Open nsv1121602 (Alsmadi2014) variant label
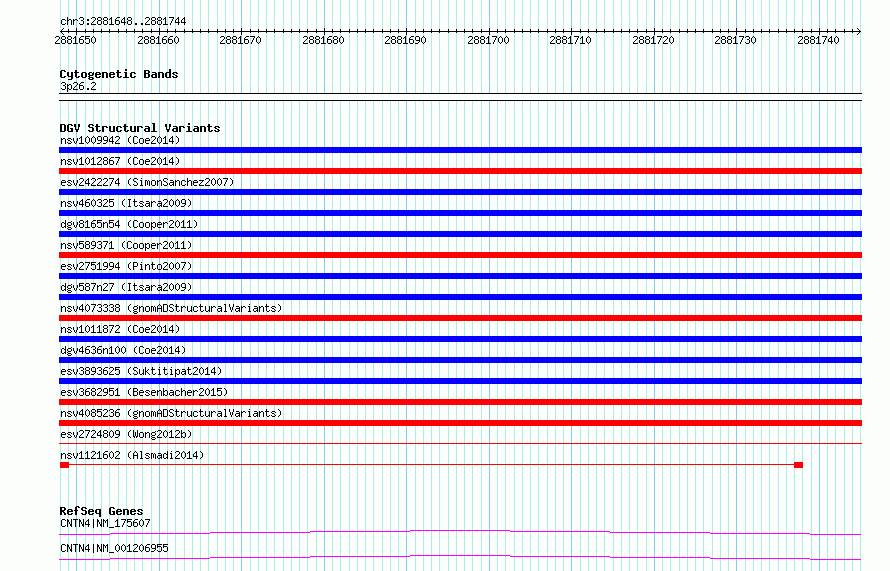Viewport: 890px width, 571px height. click(x=132, y=455)
